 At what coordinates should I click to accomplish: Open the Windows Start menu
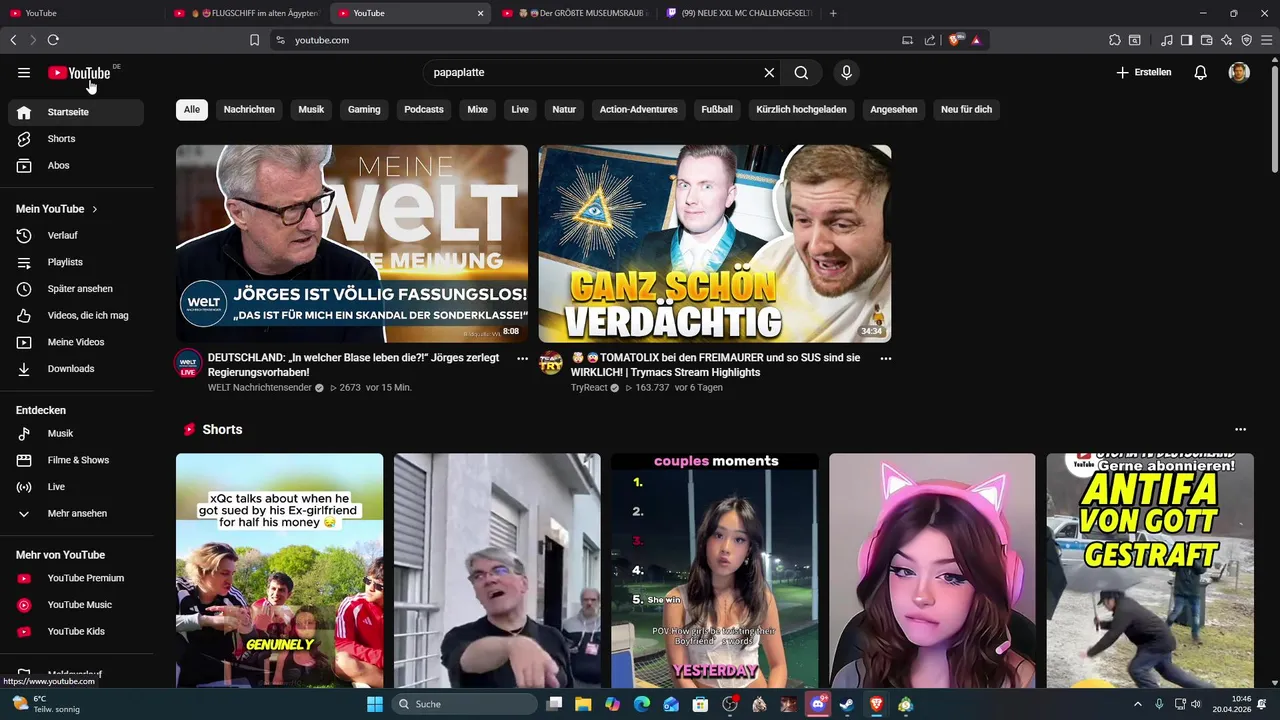375,704
